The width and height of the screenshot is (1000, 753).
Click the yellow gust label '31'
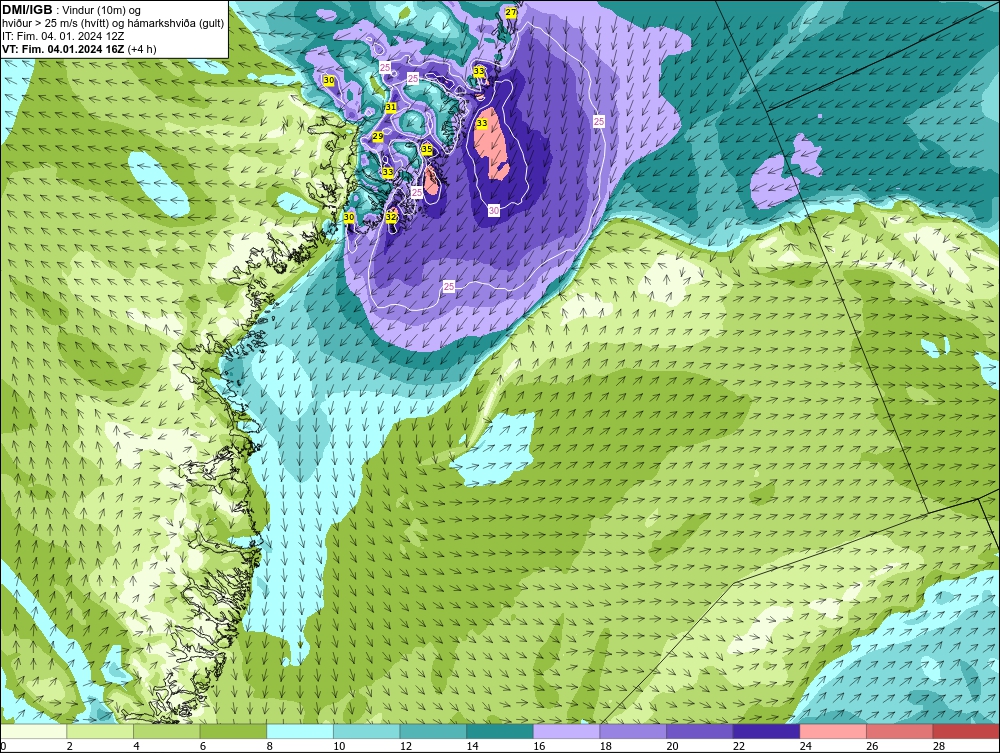391,107
